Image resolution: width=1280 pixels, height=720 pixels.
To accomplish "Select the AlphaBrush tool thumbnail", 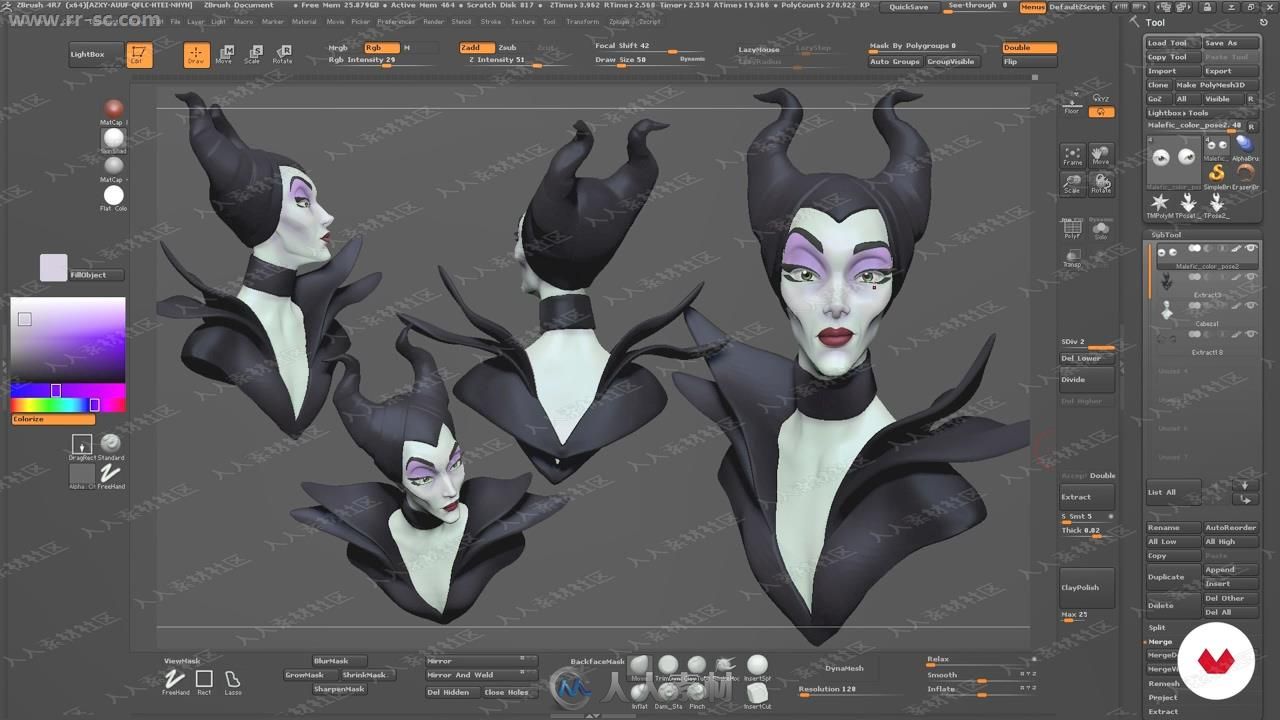I will [1245, 148].
